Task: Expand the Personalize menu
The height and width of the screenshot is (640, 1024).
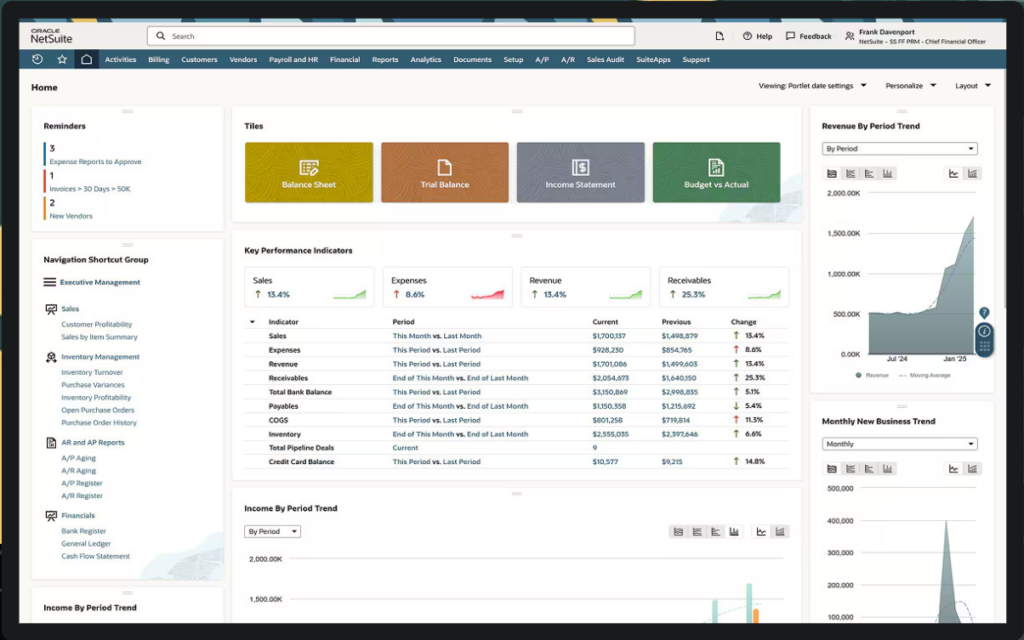Action: (x=910, y=86)
